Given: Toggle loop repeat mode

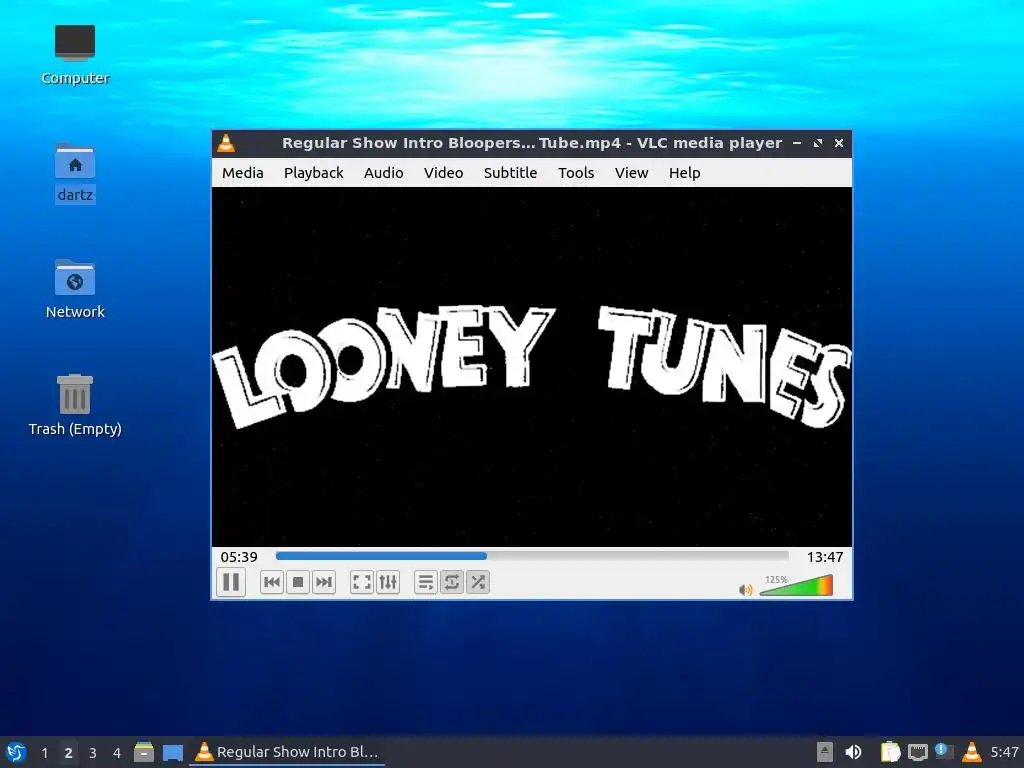Looking at the screenshot, I should pyautogui.click(x=451, y=582).
